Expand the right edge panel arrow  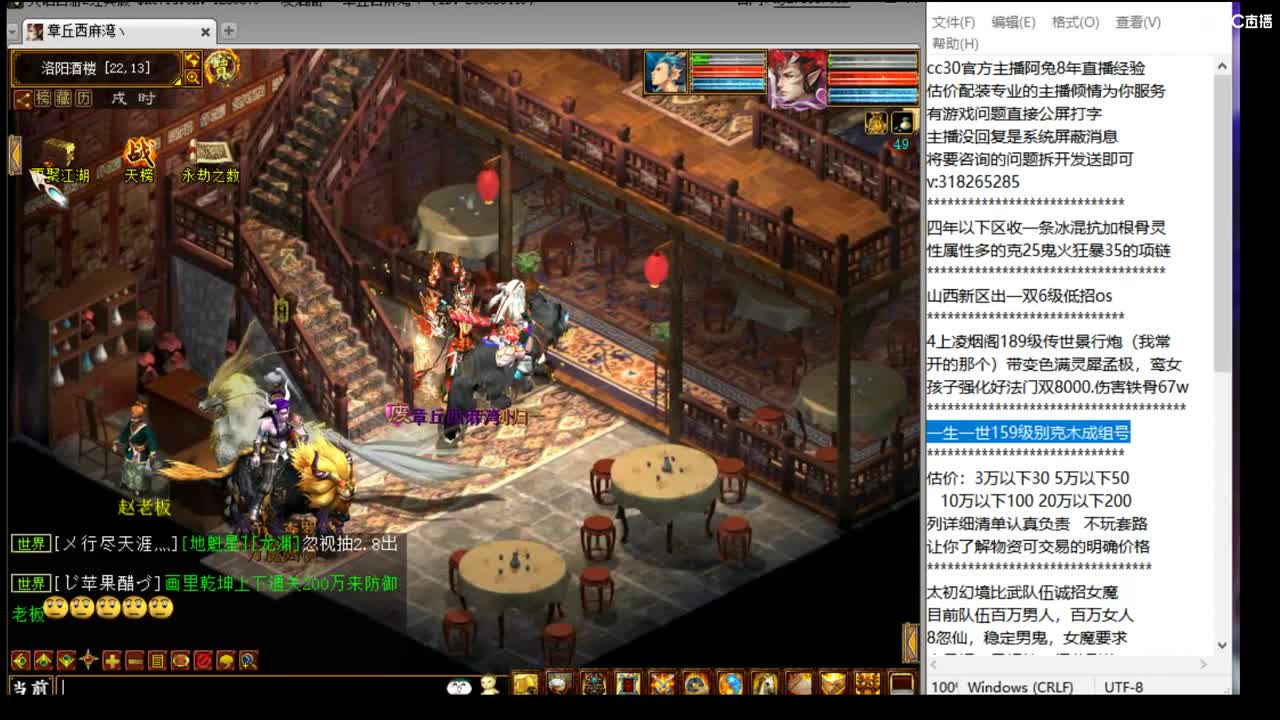click(910, 643)
